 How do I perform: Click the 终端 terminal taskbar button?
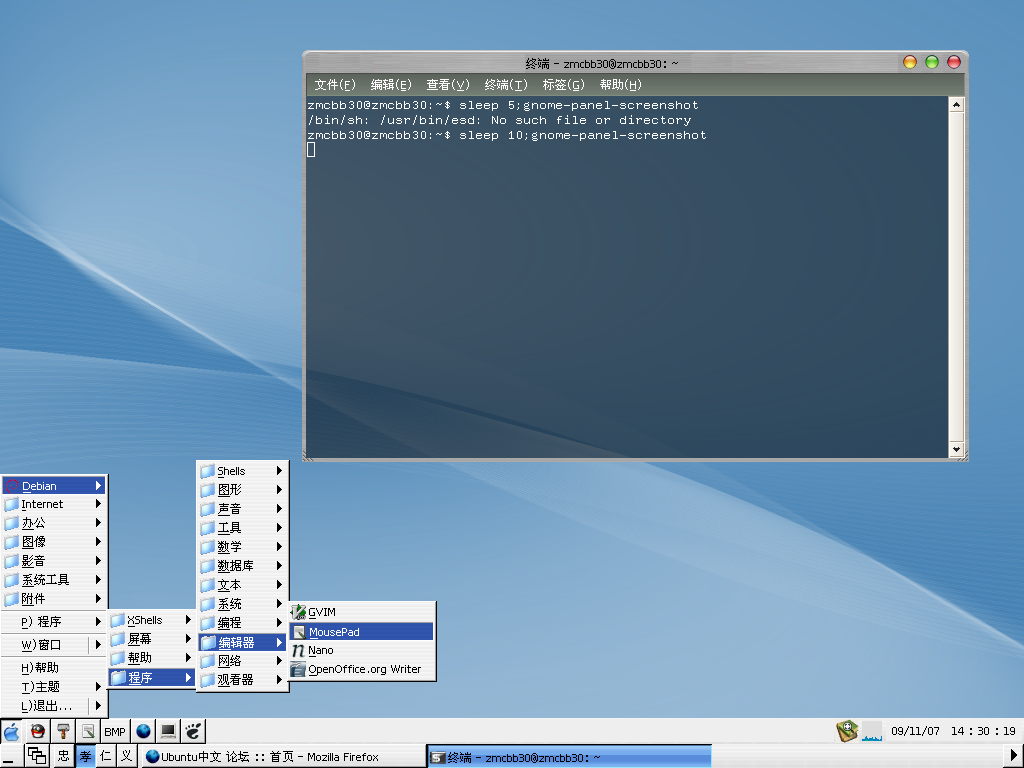click(569, 756)
